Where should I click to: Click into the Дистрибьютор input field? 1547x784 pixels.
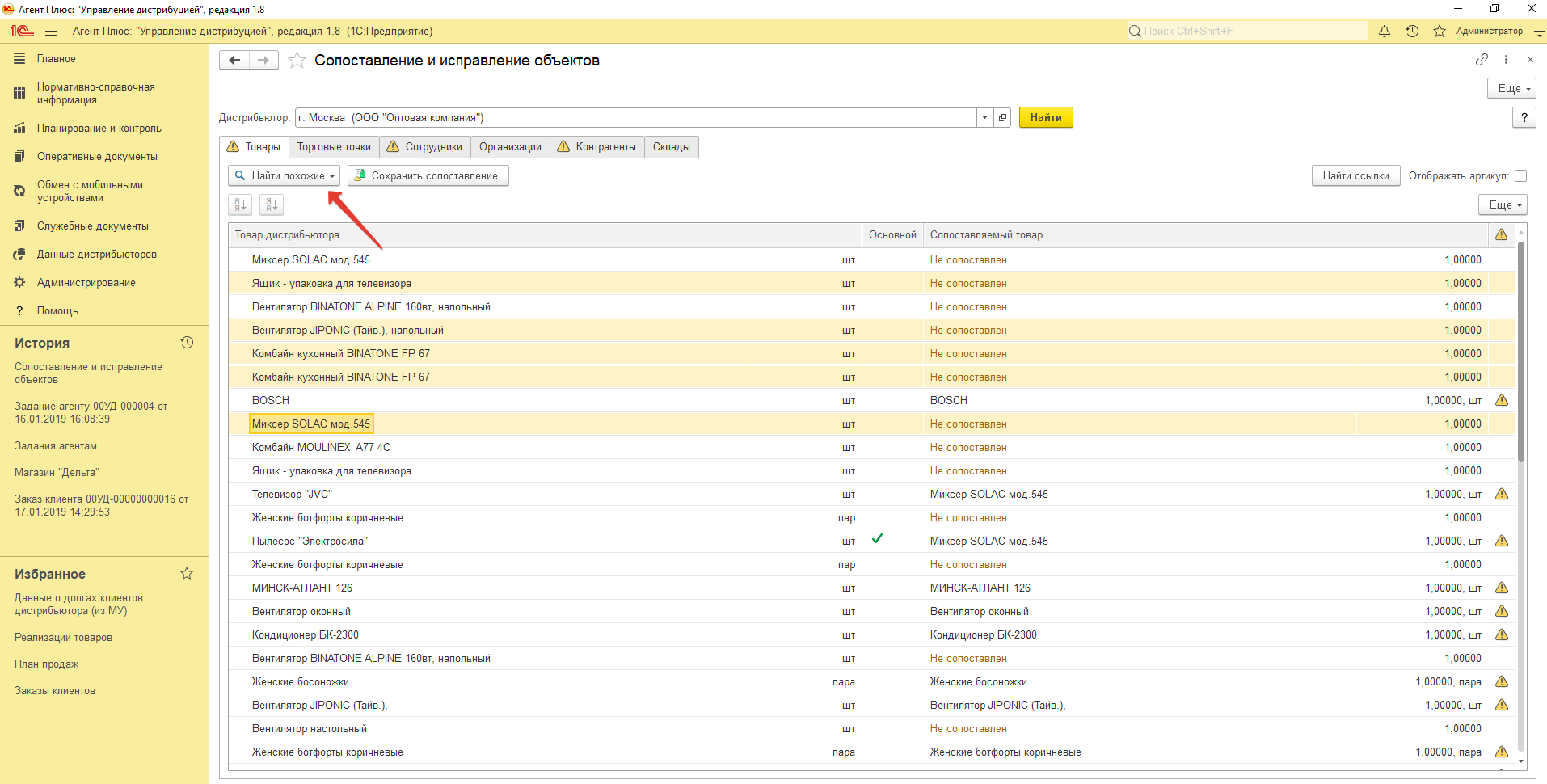(x=635, y=117)
